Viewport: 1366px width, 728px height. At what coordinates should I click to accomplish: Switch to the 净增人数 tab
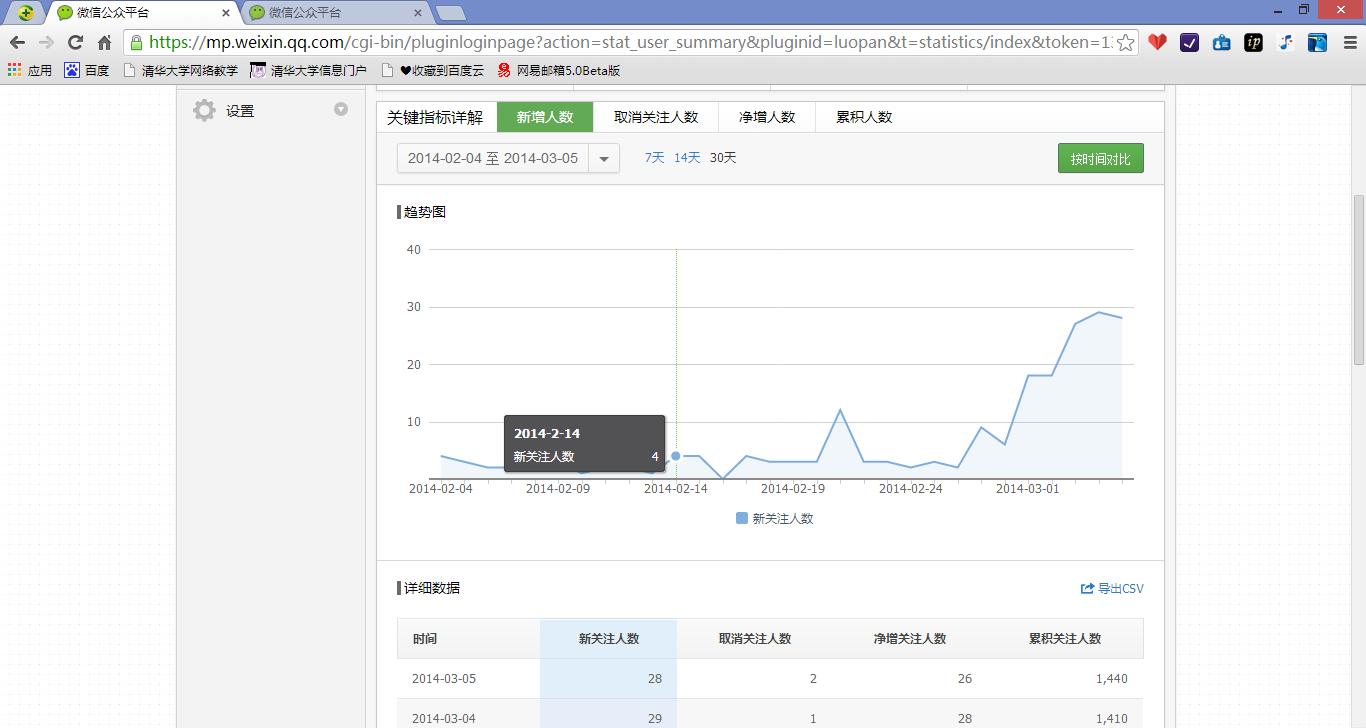pos(766,117)
